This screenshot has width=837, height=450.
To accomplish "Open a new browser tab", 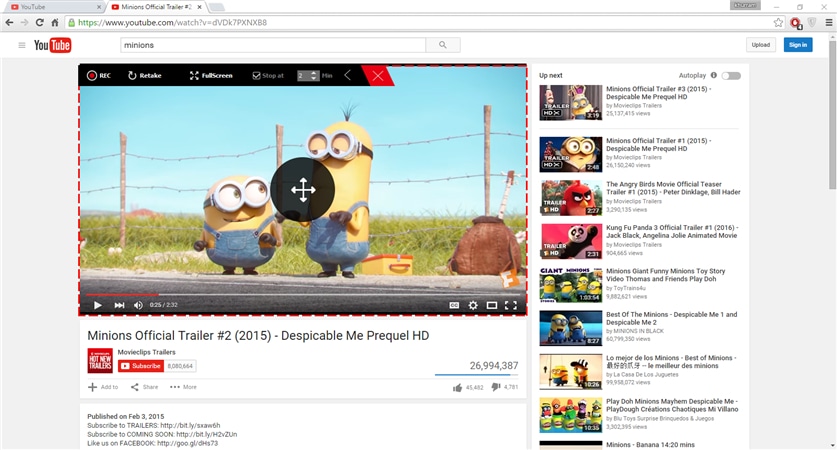I will [x=216, y=7].
